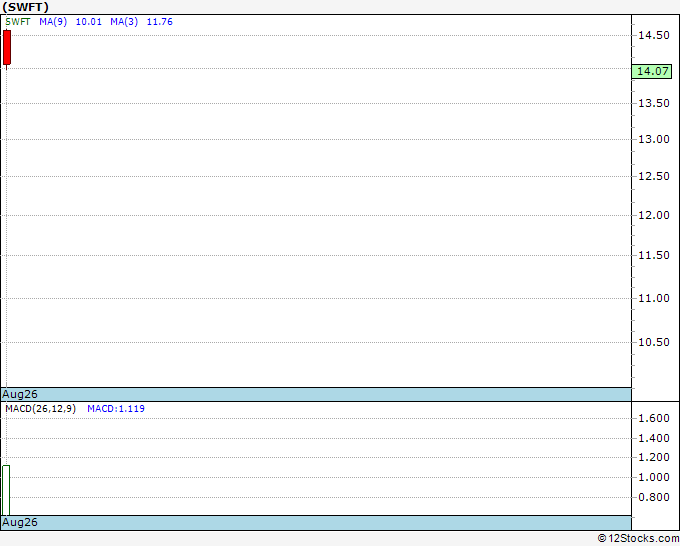This screenshot has width=680, height=546.
Task: Click the 11.00 price axis label
Action: (x=654, y=298)
